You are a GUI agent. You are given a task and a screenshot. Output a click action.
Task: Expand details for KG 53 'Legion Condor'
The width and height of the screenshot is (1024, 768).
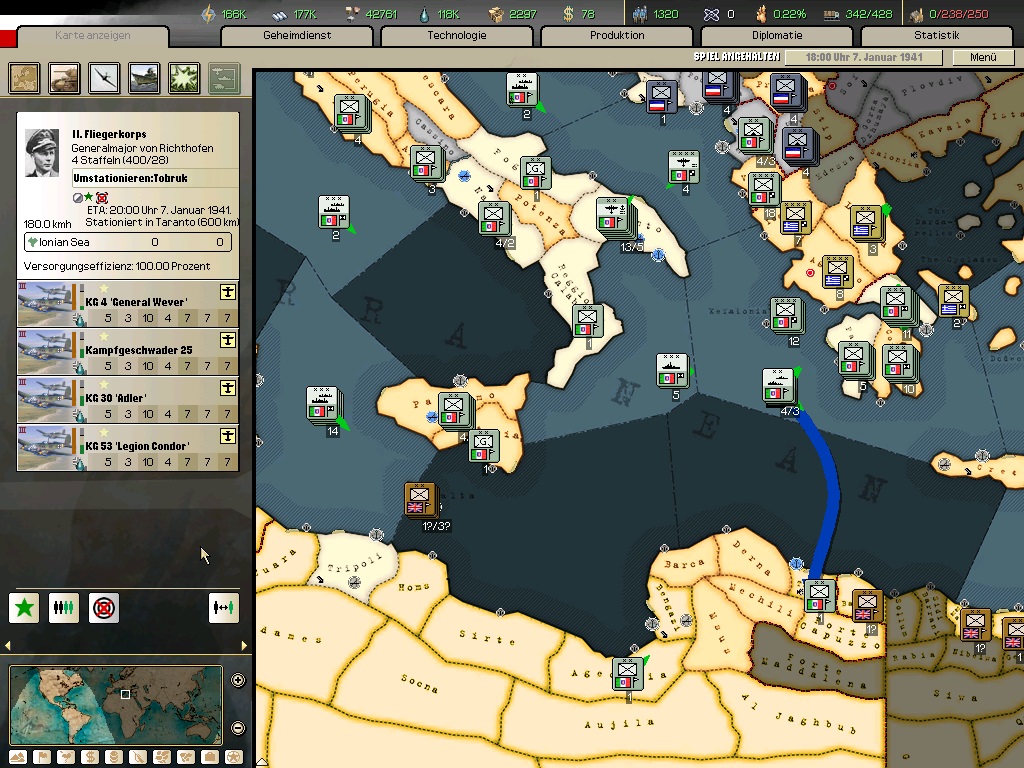[x=227, y=436]
